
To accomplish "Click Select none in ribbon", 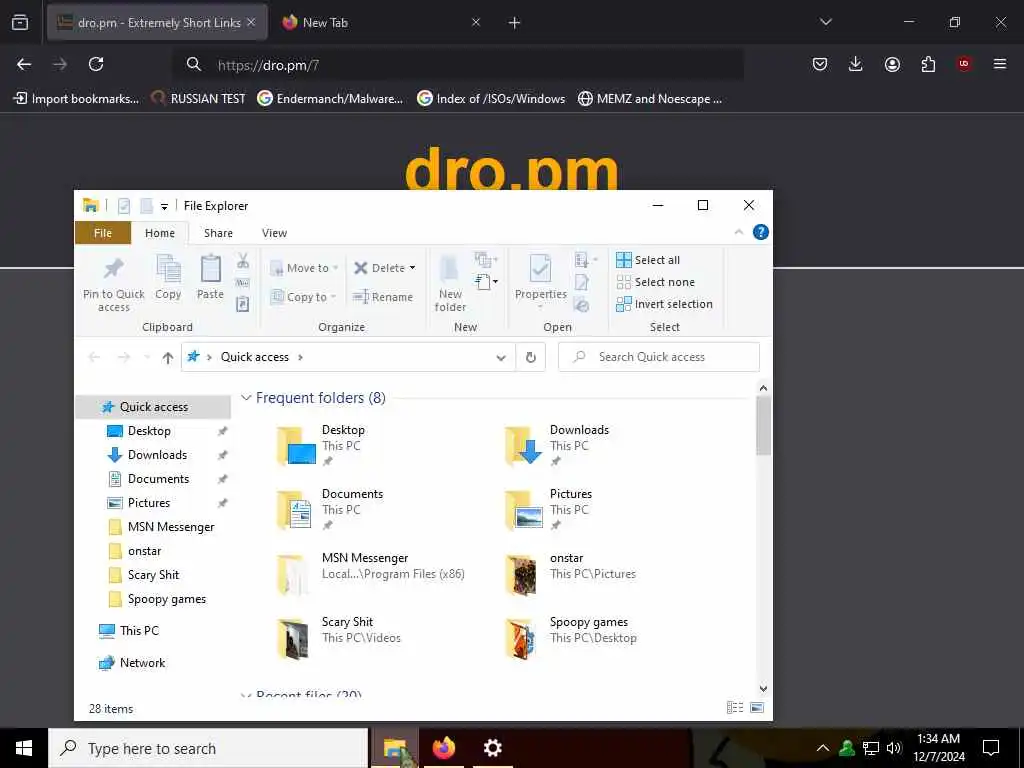I will [656, 282].
